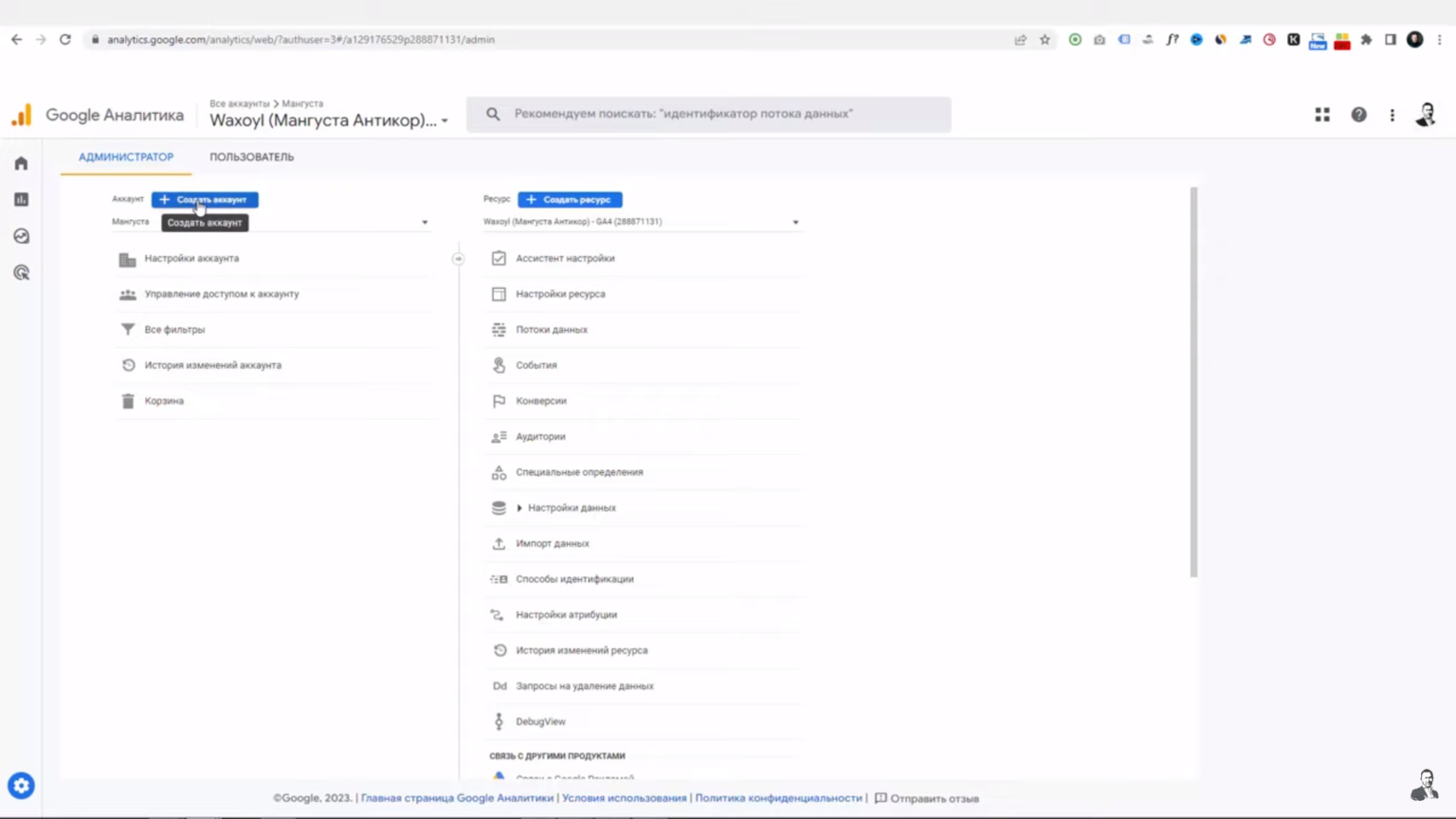Image resolution: width=1456 pixels, height=819 pixels.
Task: Open Ассистент настройки row
Action: coord(644,259)
